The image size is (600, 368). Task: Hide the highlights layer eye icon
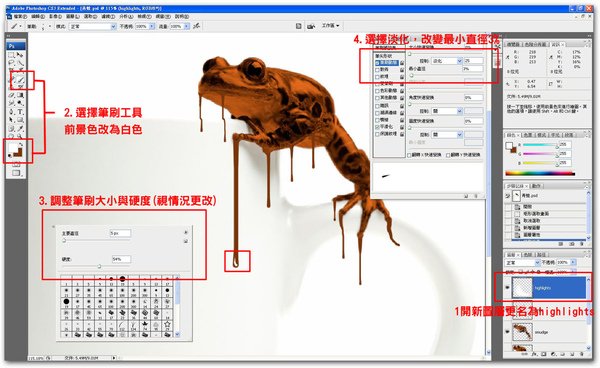508,288
